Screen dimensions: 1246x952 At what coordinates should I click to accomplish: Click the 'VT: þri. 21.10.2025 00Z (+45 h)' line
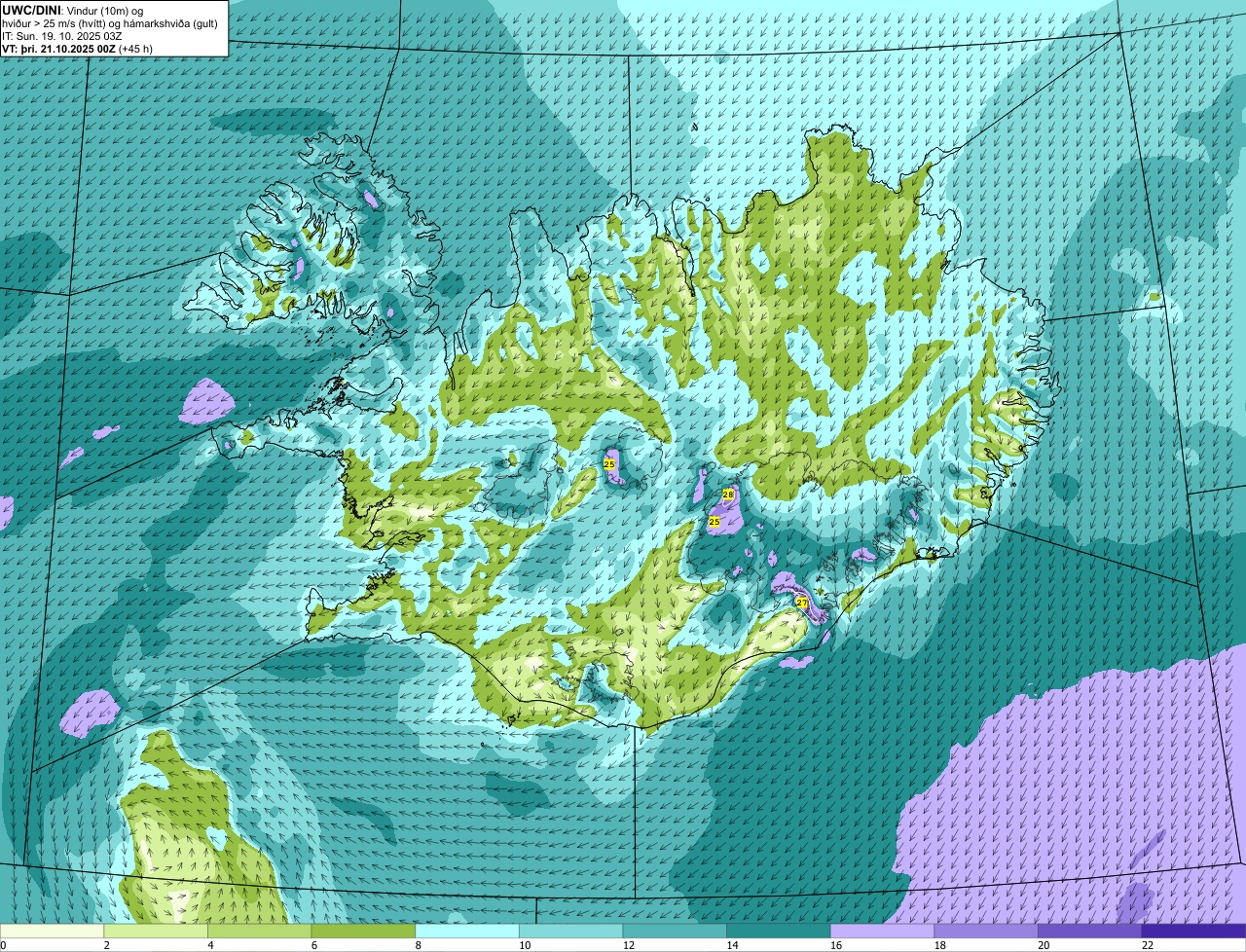point(77,48)
